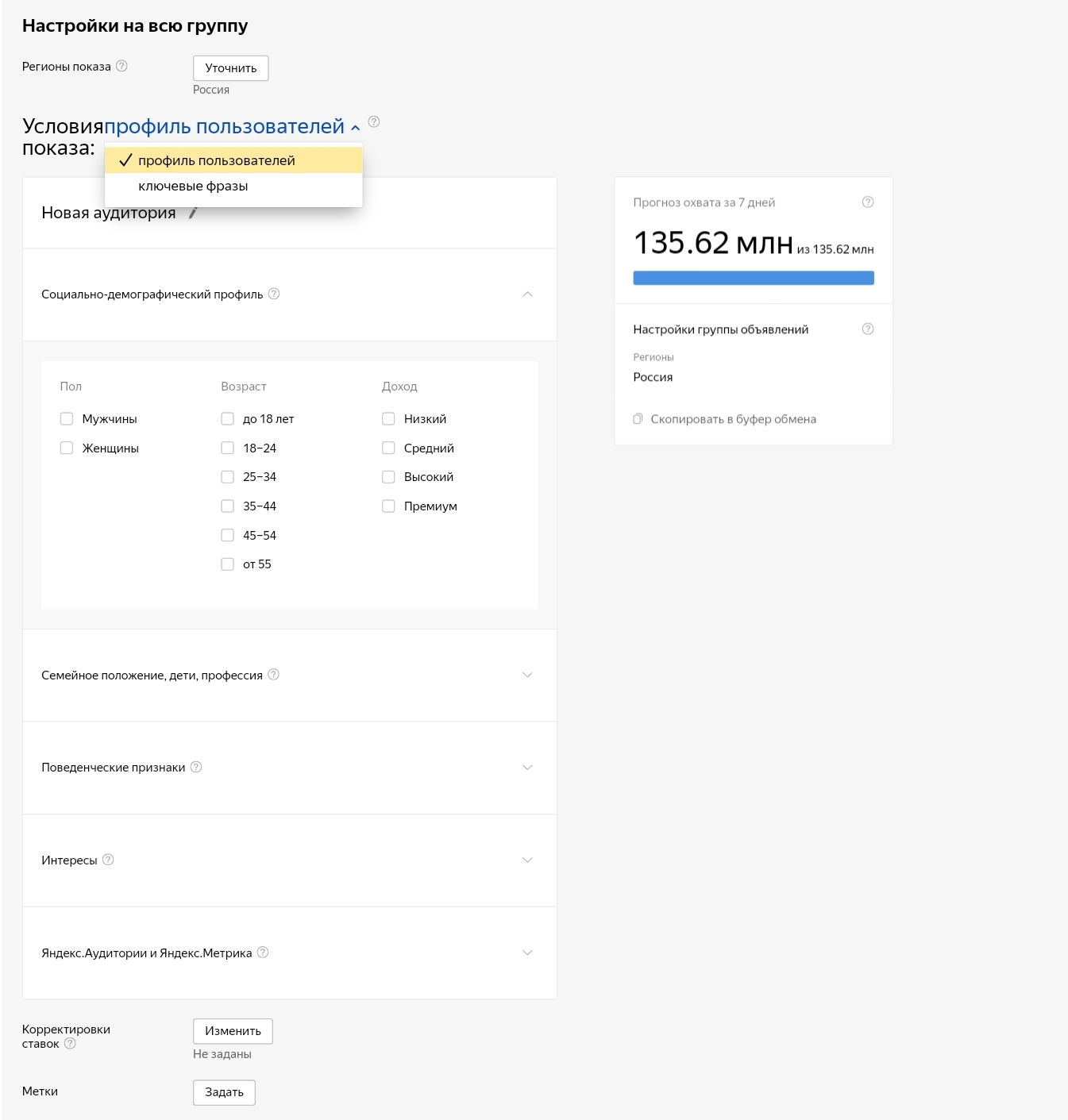Click the Новая аудитория title

[x=109, y=213]
